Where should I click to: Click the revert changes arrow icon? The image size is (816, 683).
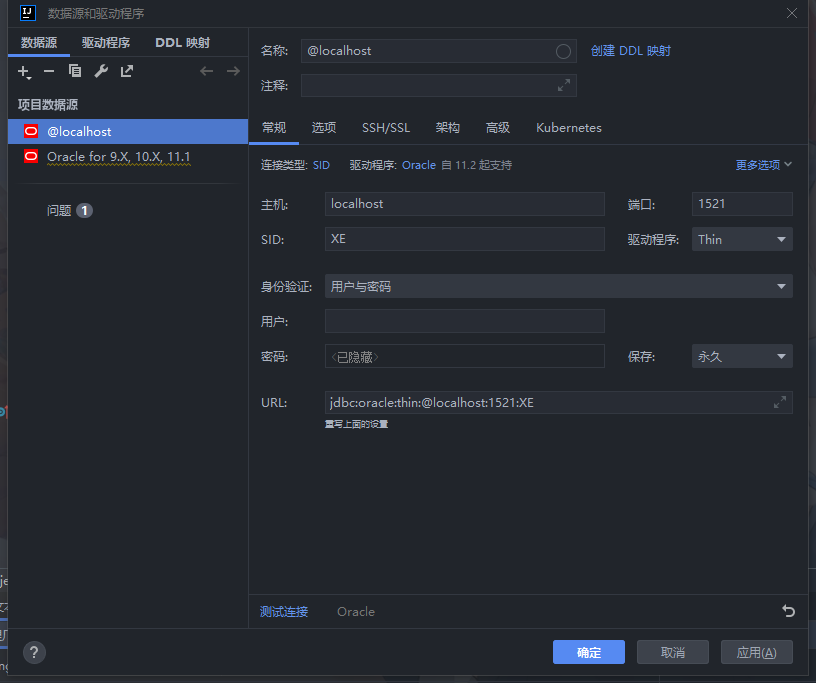click(788, 611)
